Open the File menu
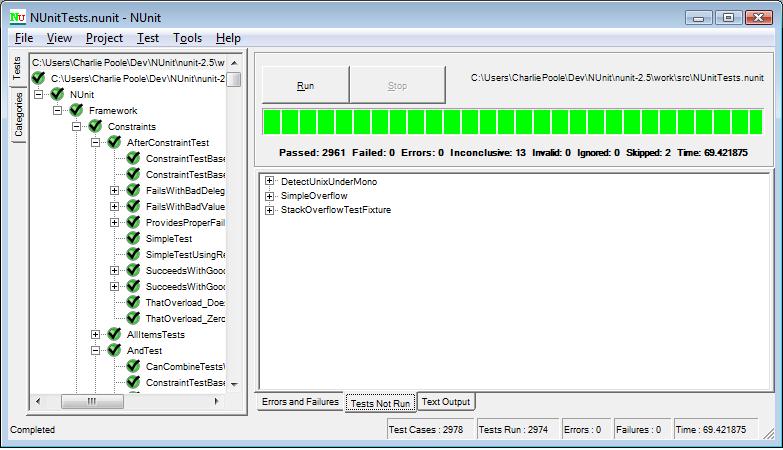Screen dimensions: 783x450 [24, 38]
